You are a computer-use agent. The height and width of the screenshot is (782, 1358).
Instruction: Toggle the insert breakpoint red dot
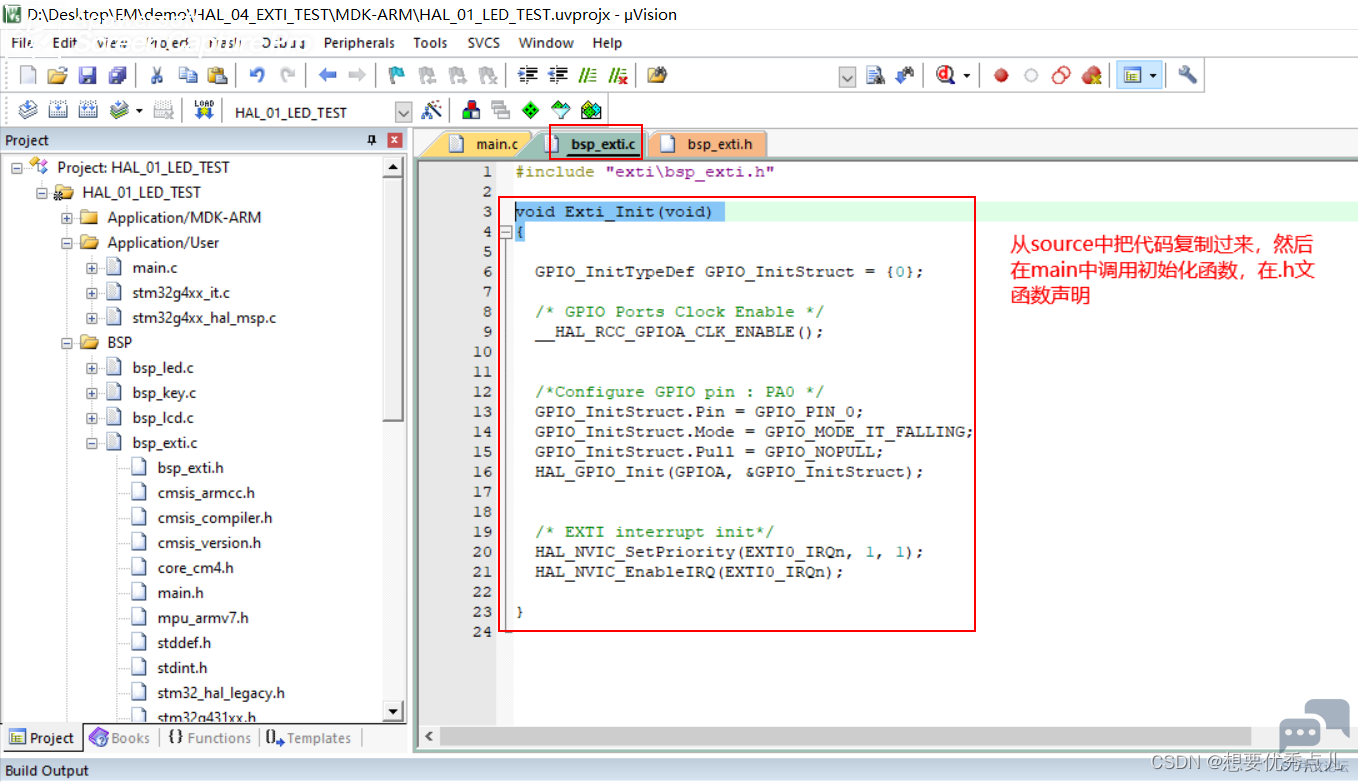[1001, 75]
